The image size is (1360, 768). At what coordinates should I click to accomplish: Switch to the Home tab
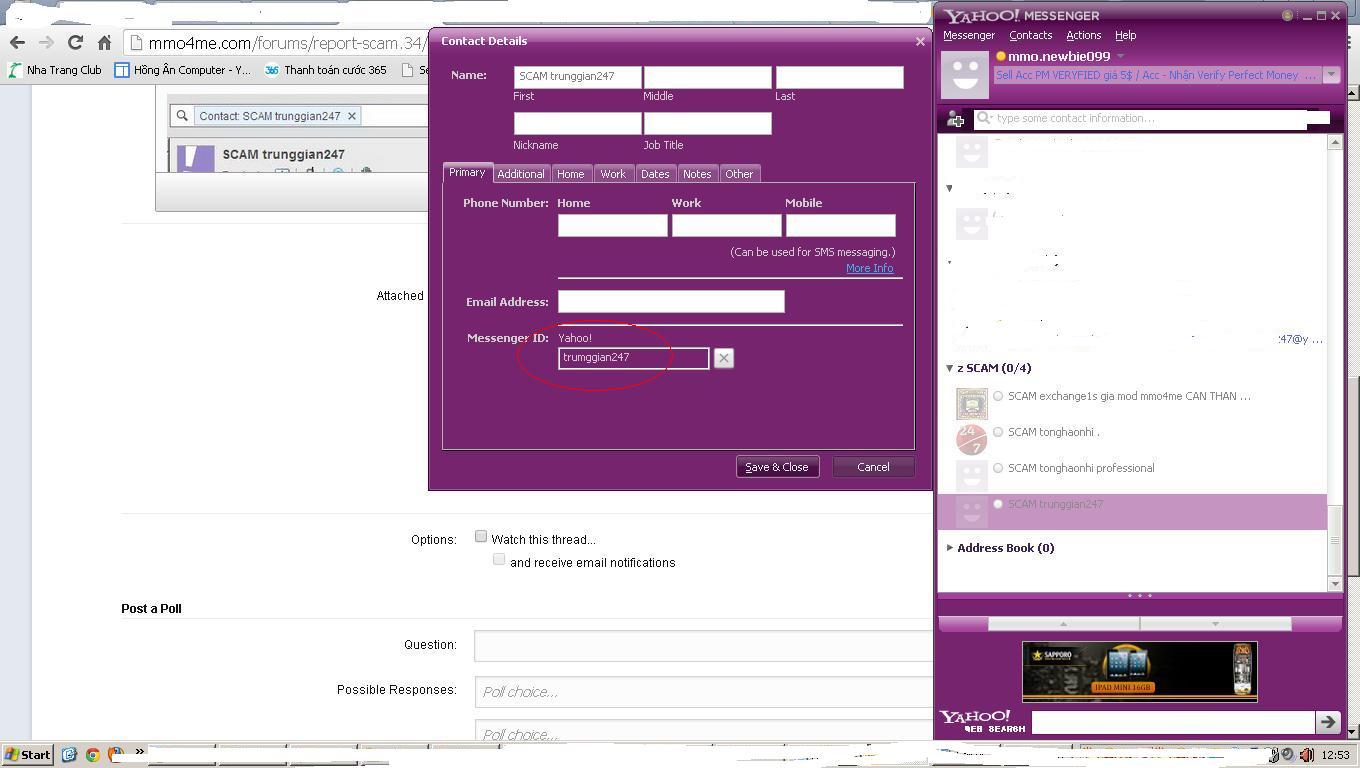pos(570,174)
